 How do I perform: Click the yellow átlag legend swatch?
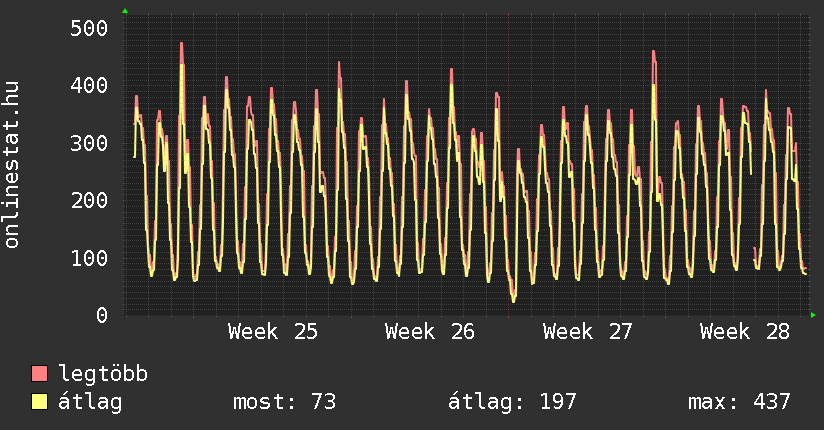(39, 401)
